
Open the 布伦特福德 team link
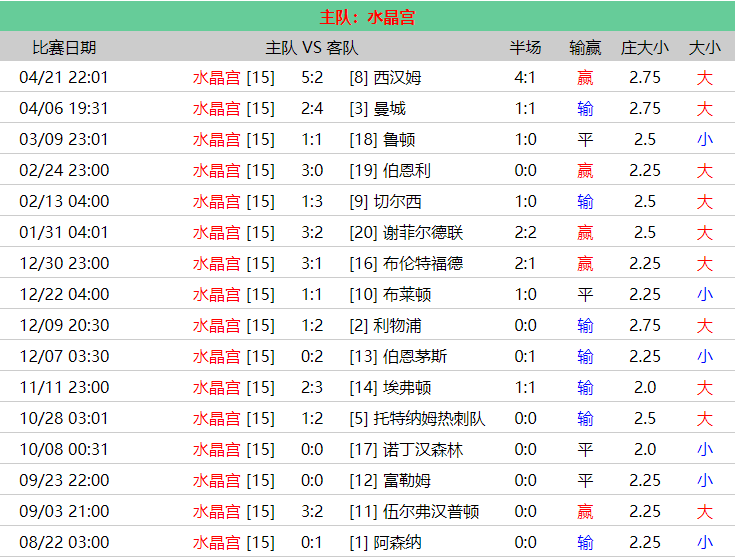(x=423, y=263)
